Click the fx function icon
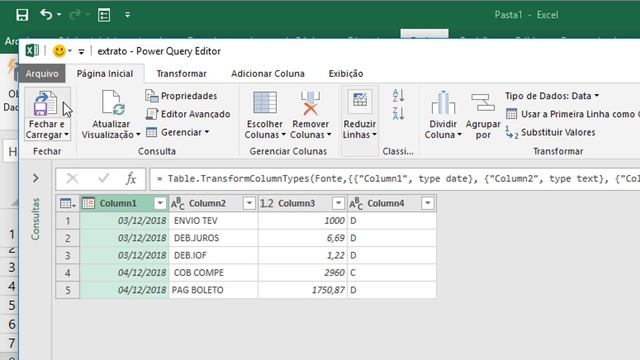The image size is (640, 360). (131, 178)
